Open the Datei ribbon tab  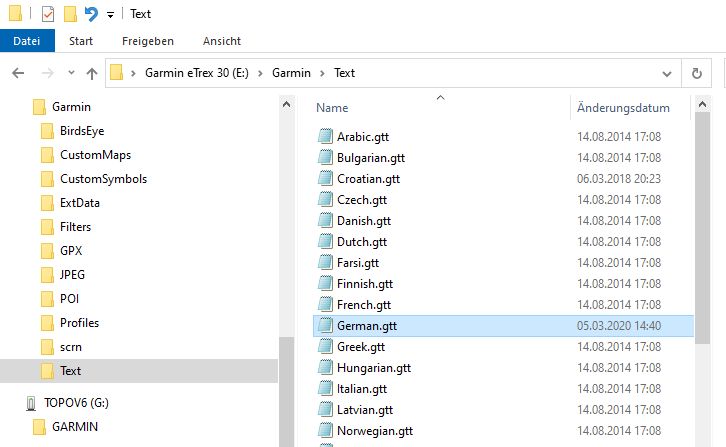click(27, 41)
